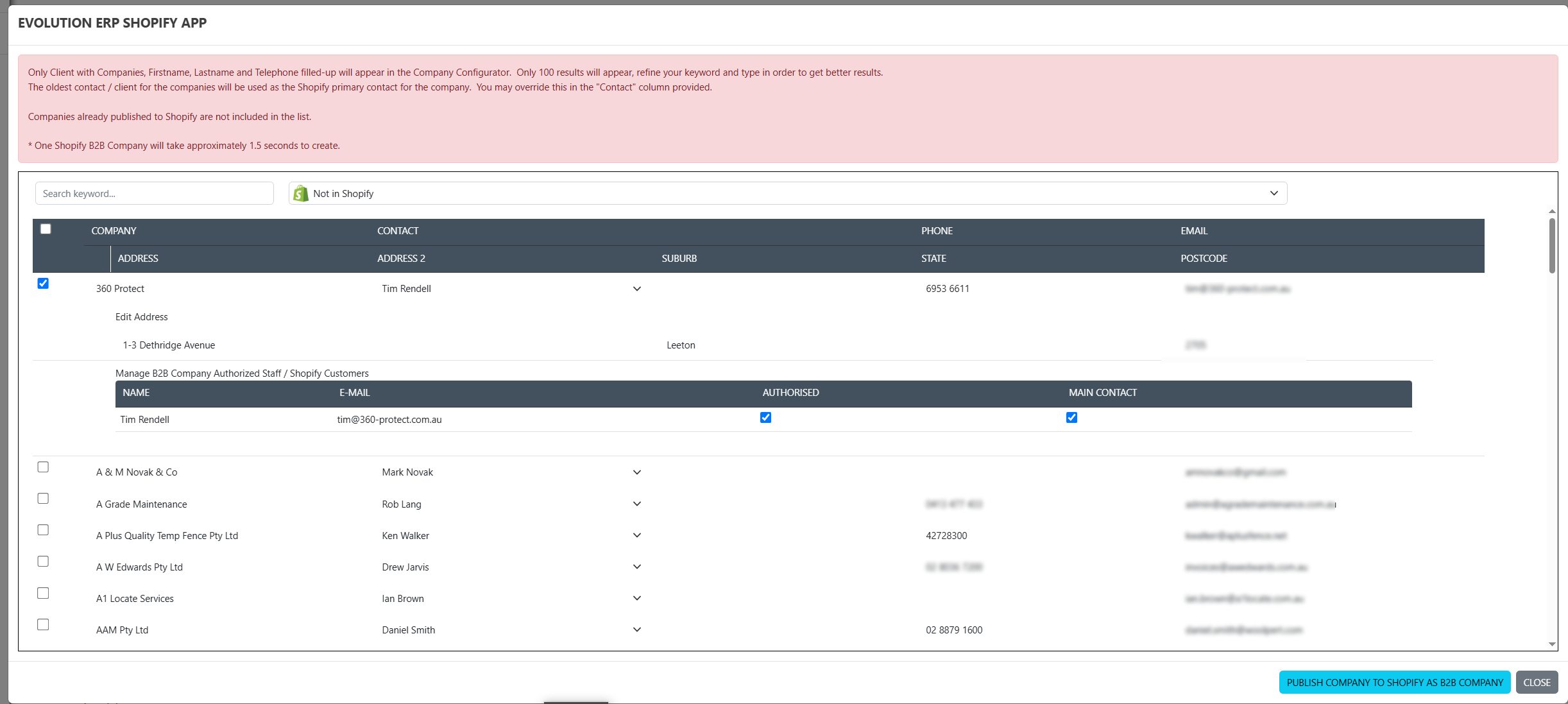Click the PHONE column header
Image resolution: width=1568 pixels, height=704 pixels.
pyautogui.click(x=937, y=231)
